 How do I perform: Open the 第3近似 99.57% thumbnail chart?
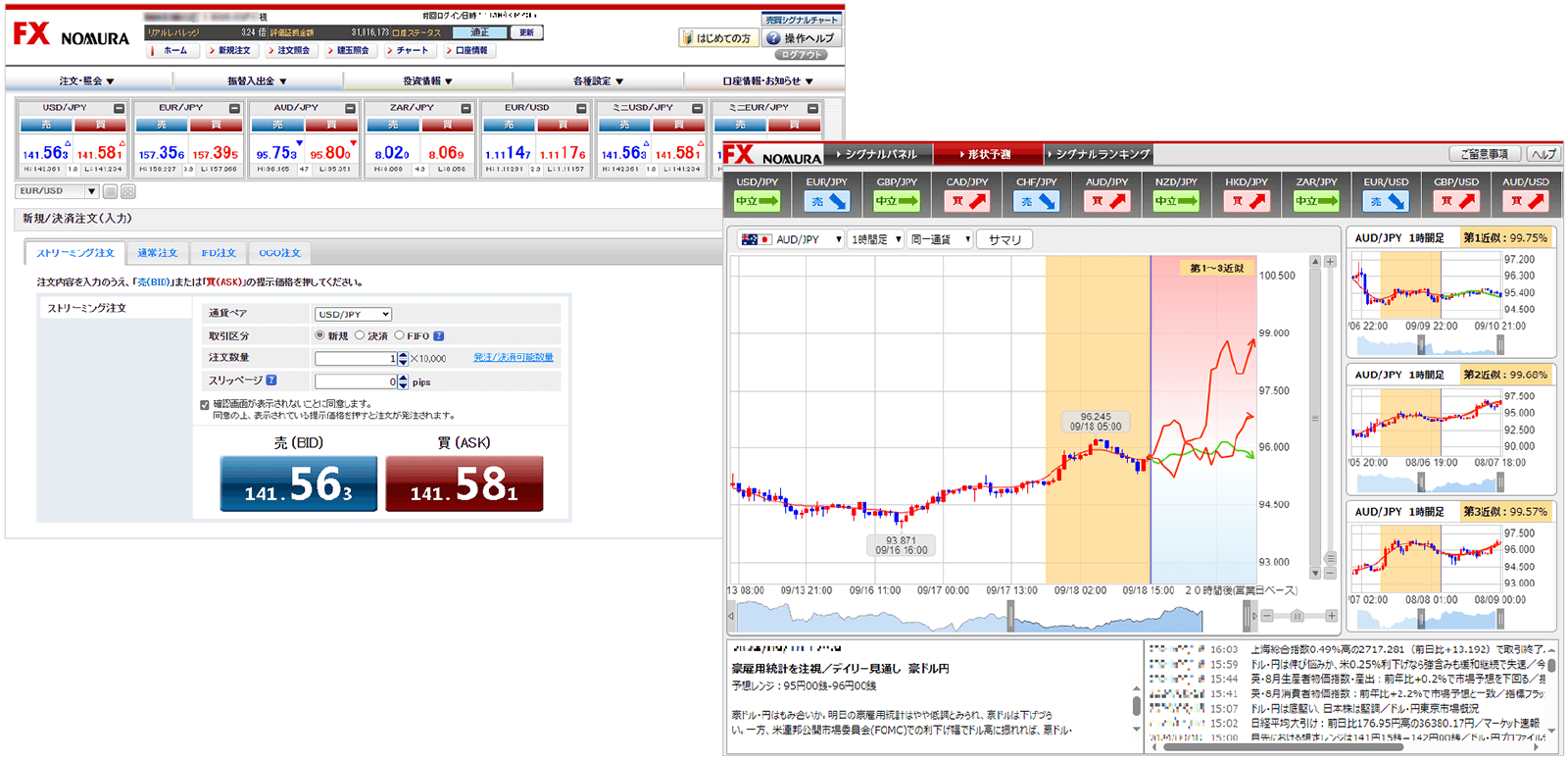pos(1451,567)
